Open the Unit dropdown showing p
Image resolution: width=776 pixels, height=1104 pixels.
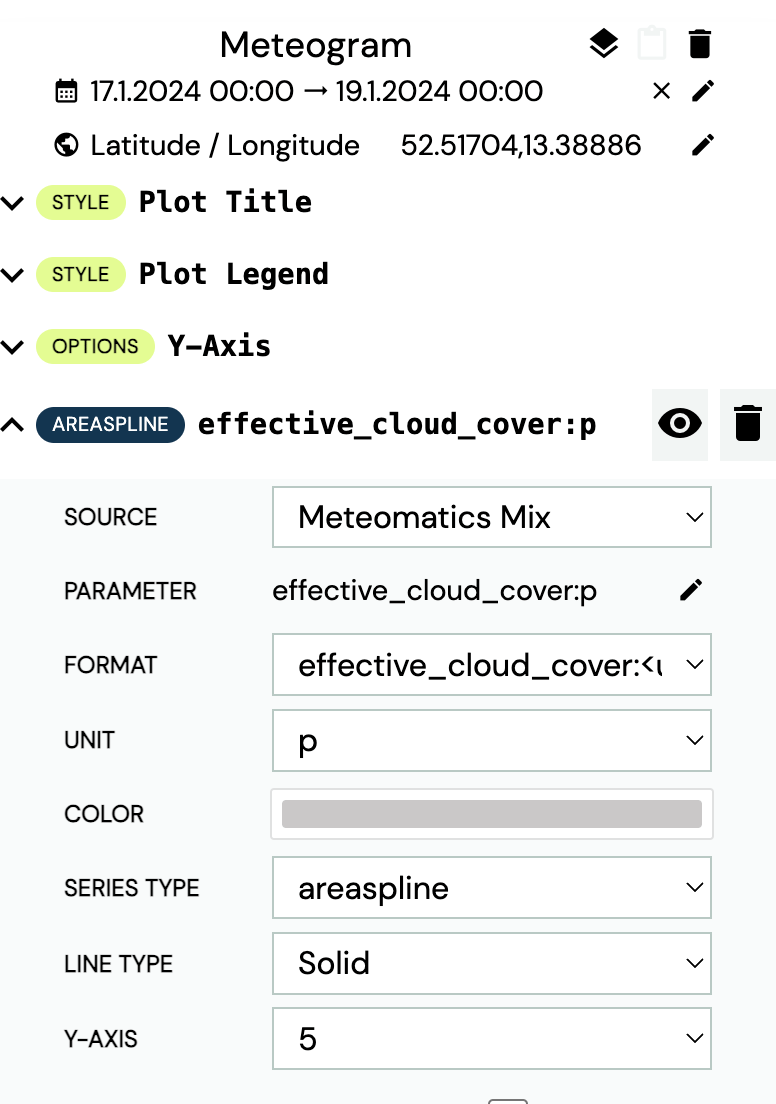[x=491, y=741]
